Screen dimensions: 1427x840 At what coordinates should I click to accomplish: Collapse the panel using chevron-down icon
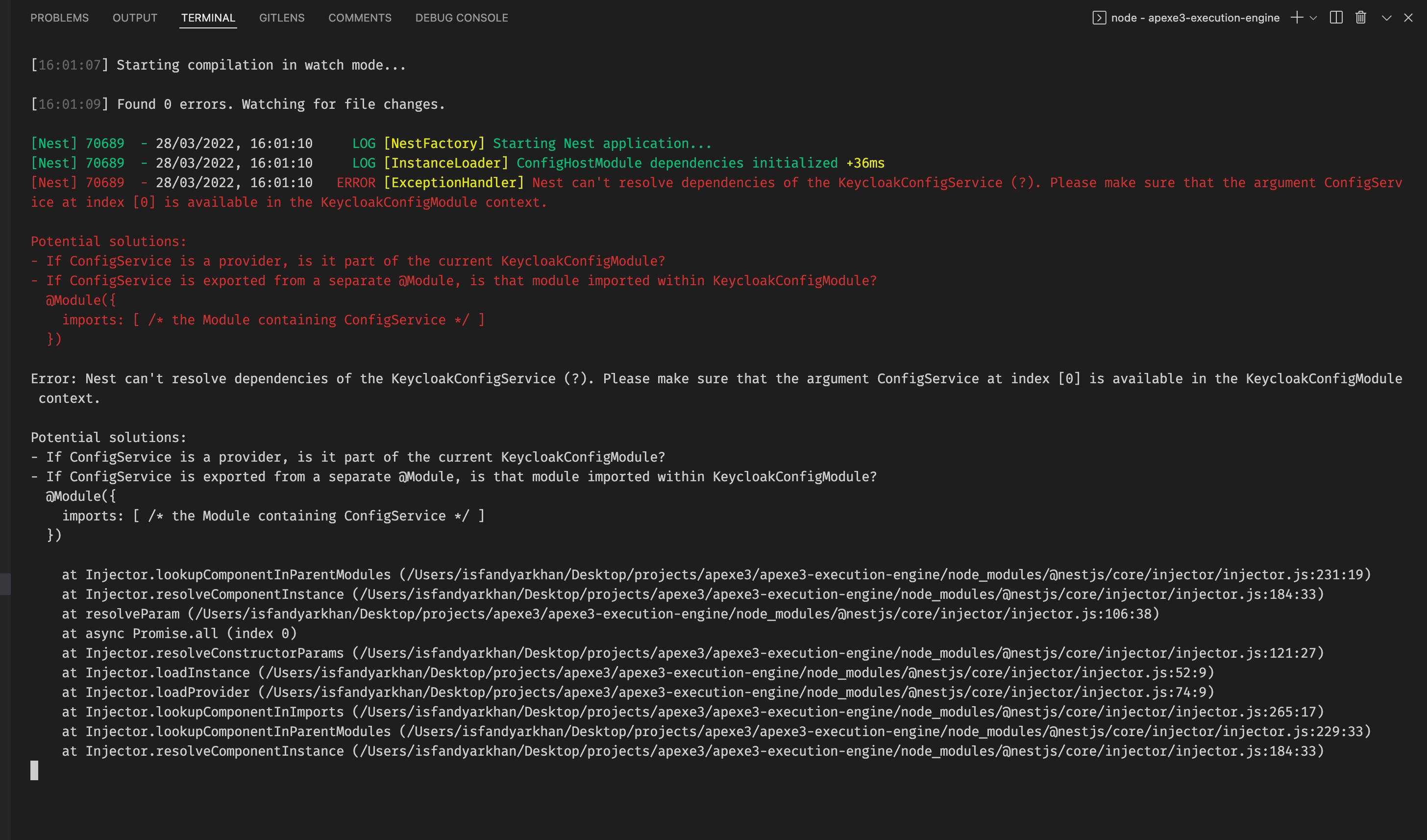coord(1386,18)
